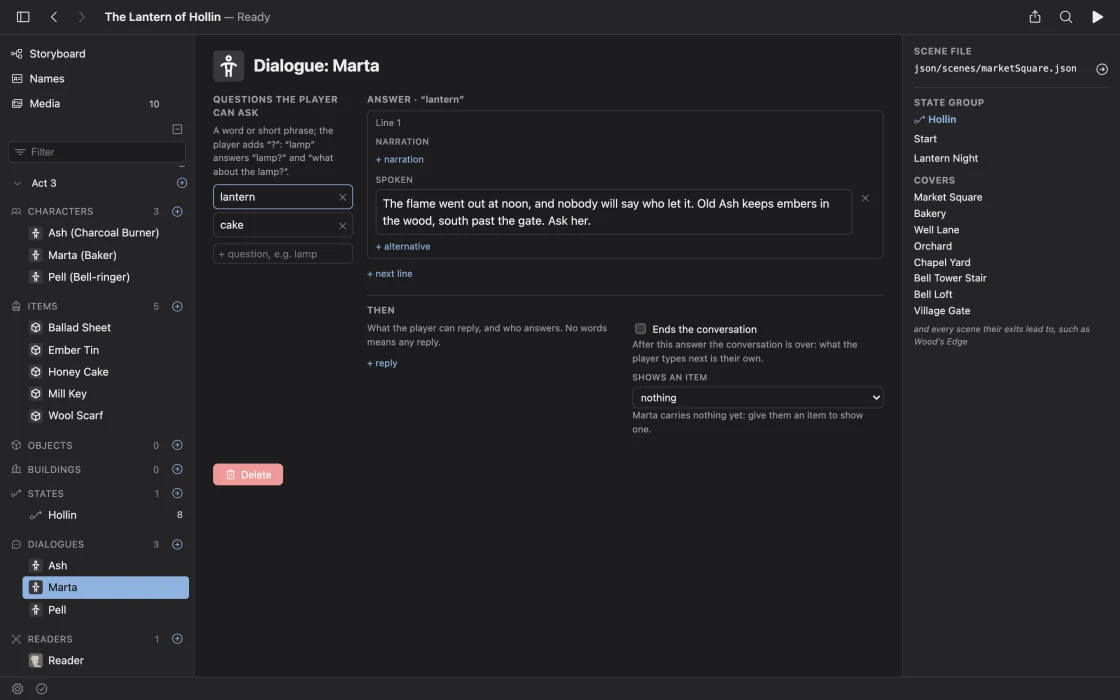Open settings gear in status bar
Viewport: 1120px width, 700px height.
pyautogui.click(x=17, y=689)
